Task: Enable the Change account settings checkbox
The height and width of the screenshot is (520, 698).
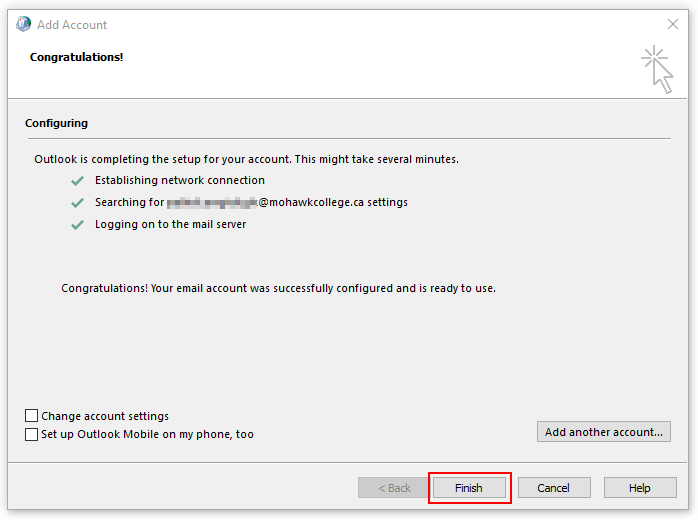Action: pyautogui.click(x=32, y=416)
